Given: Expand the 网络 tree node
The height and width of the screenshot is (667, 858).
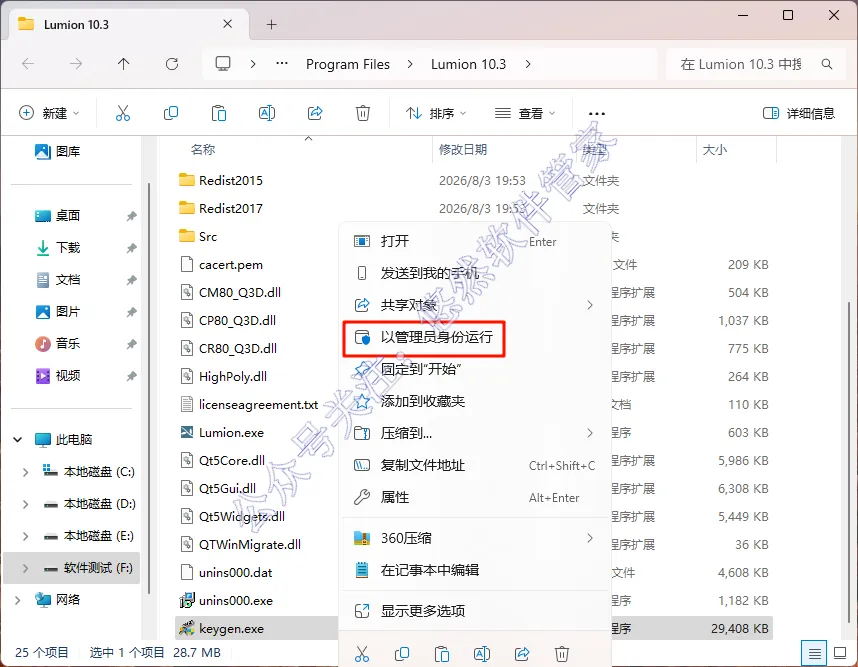Looking at the screenshot, I should [18, 600].
